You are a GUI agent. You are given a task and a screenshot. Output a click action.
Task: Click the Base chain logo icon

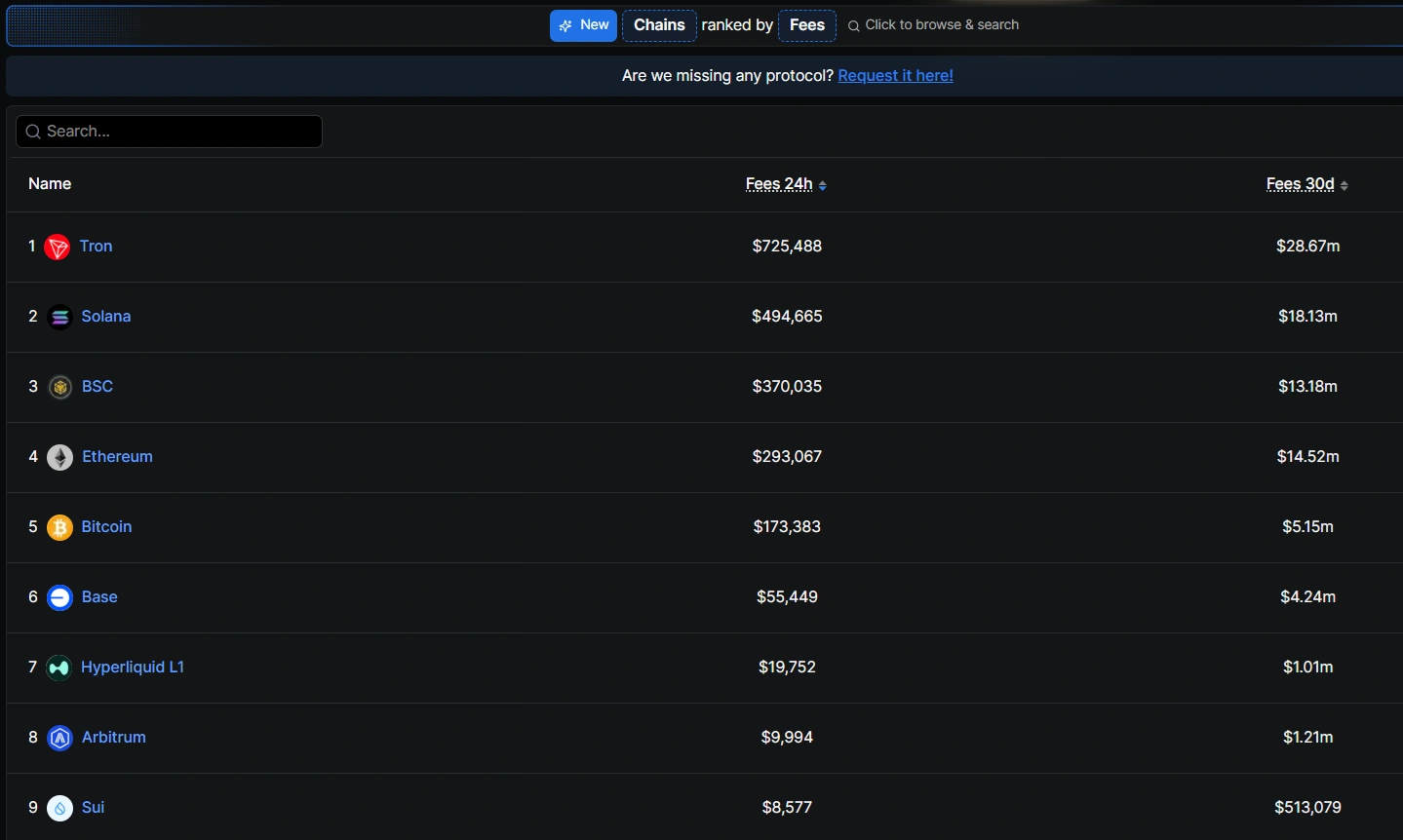coord(60,598)
